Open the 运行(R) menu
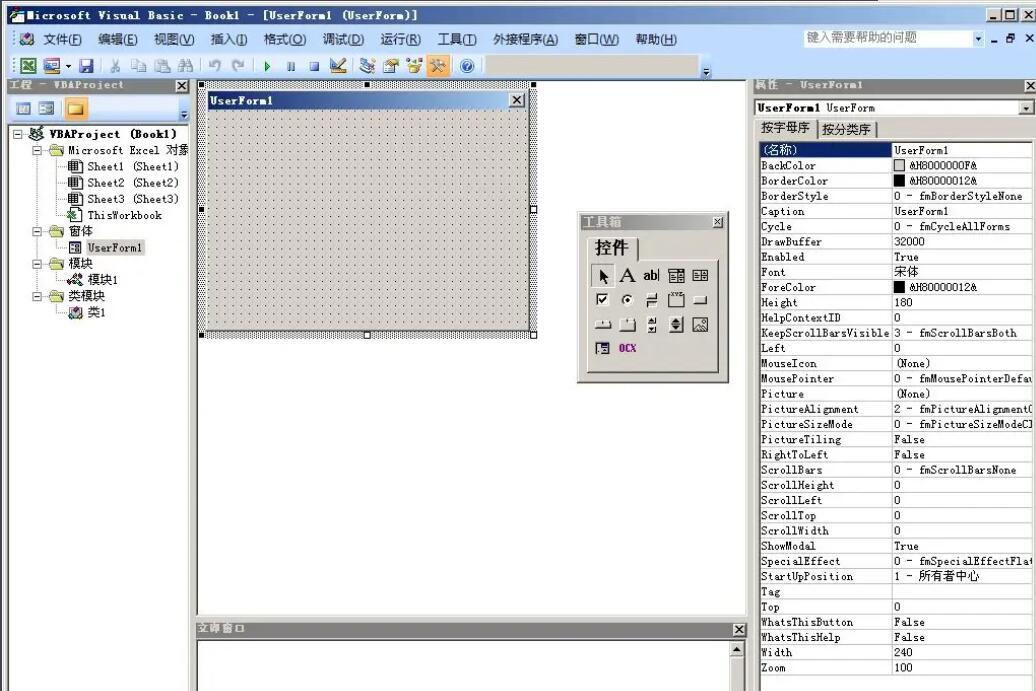The image size is (1036, 691). (x=400, y=40)
